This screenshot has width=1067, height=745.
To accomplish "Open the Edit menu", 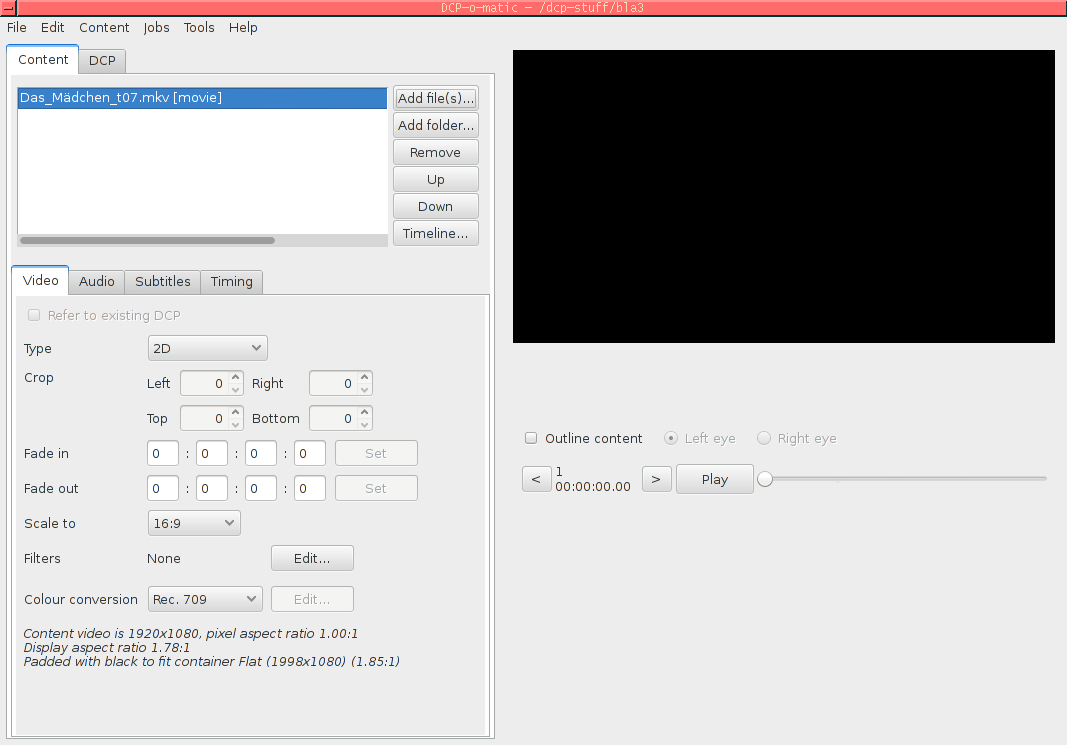I will [x=52, y=27].
